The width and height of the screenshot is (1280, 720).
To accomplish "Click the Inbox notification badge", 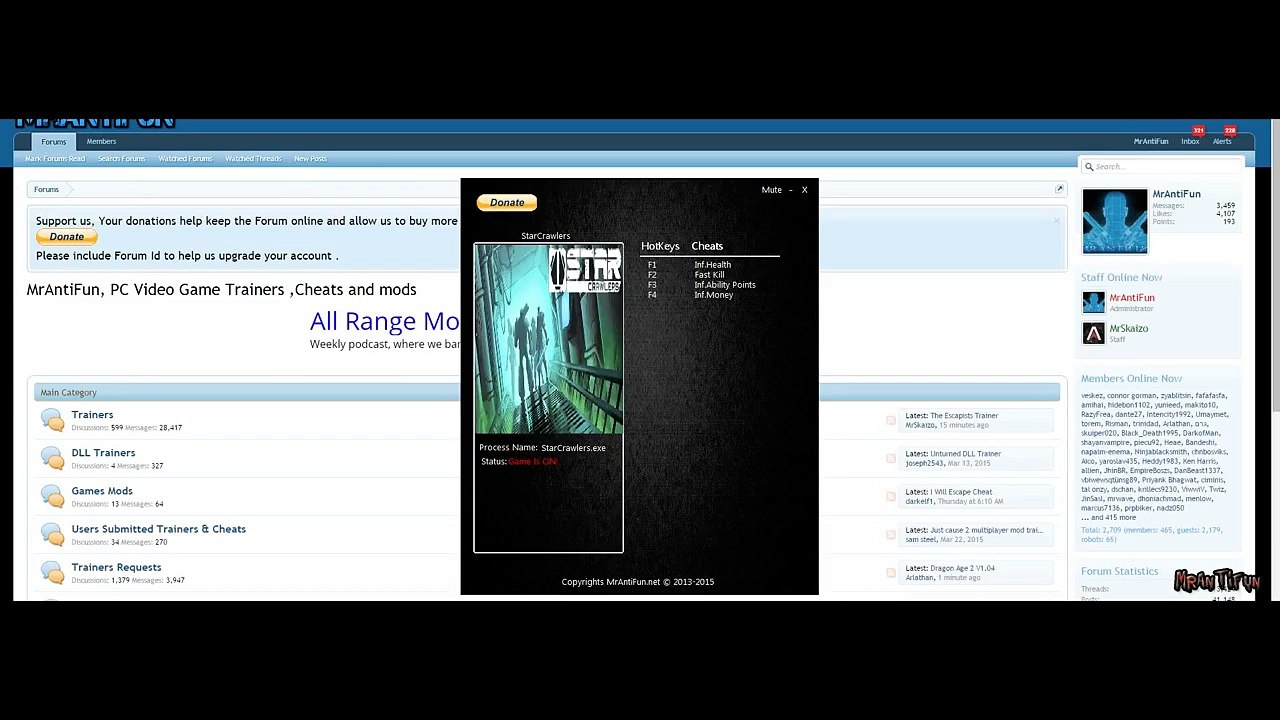I will coord(1198,131).
